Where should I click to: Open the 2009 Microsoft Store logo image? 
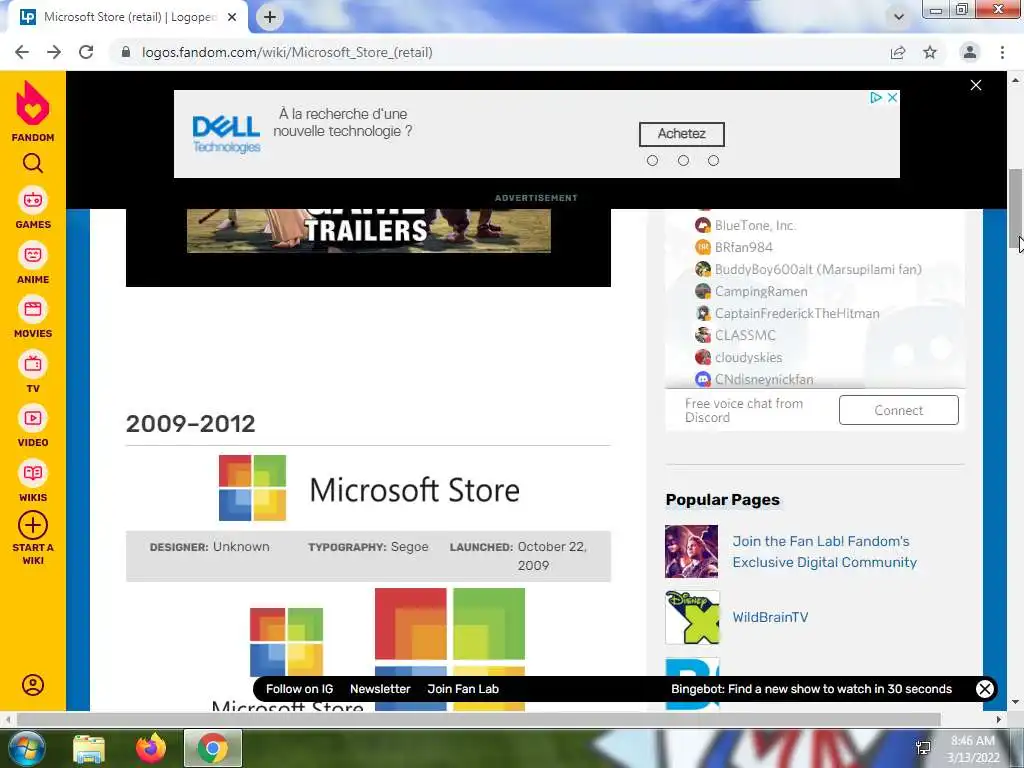pos(369,488)
